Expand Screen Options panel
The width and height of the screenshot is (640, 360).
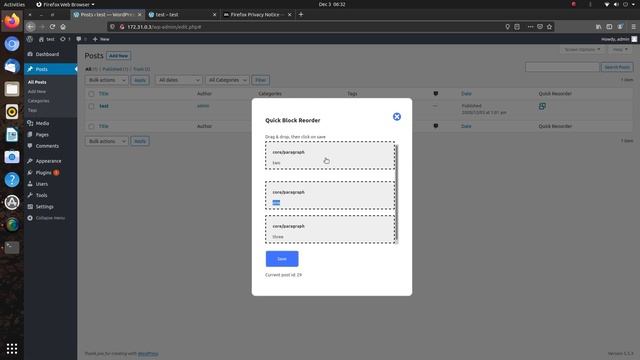coord(582,49)
